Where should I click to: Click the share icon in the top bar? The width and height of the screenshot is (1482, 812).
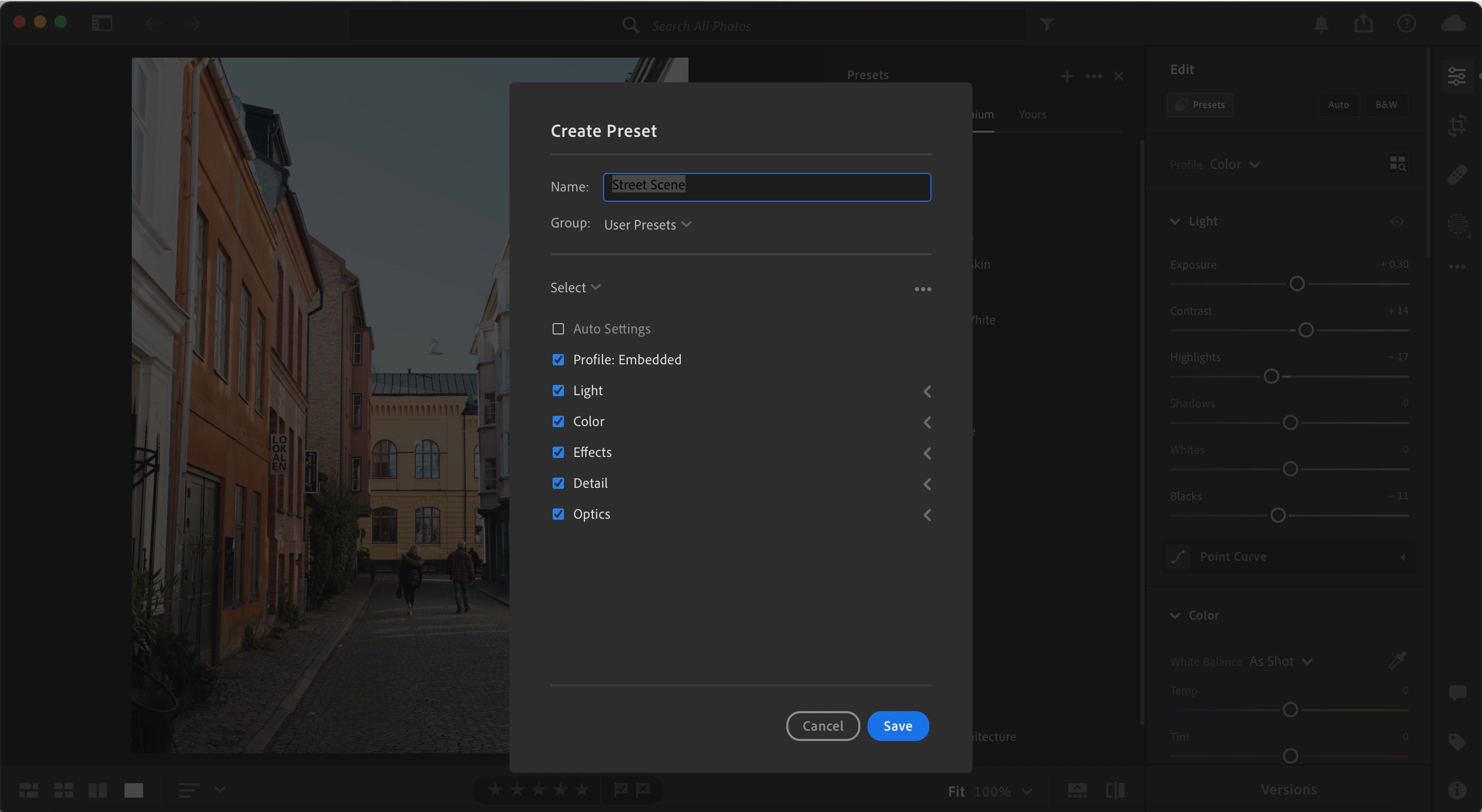tap(1363, 24)
